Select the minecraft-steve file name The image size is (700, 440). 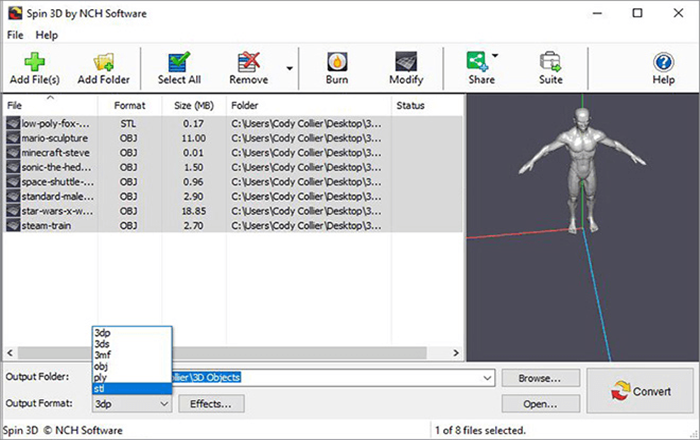pos(55,153)
